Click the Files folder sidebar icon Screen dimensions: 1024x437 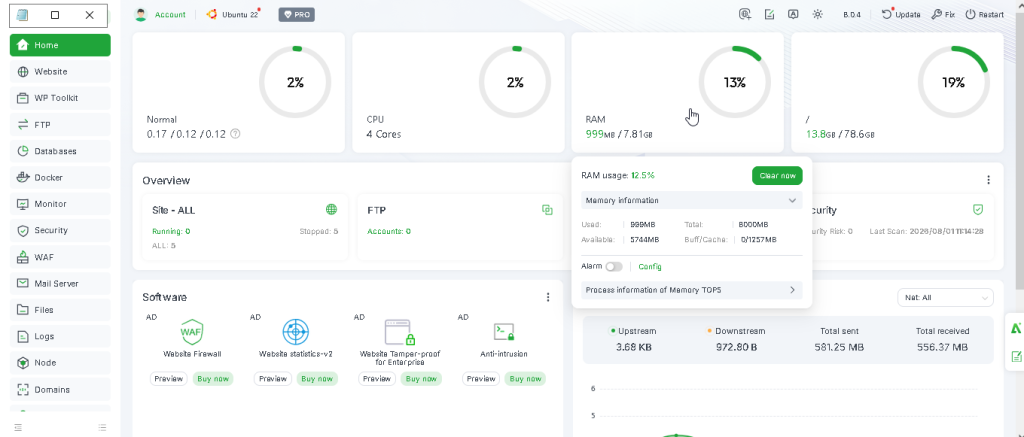pyautogui.click(x=23, y=310)
